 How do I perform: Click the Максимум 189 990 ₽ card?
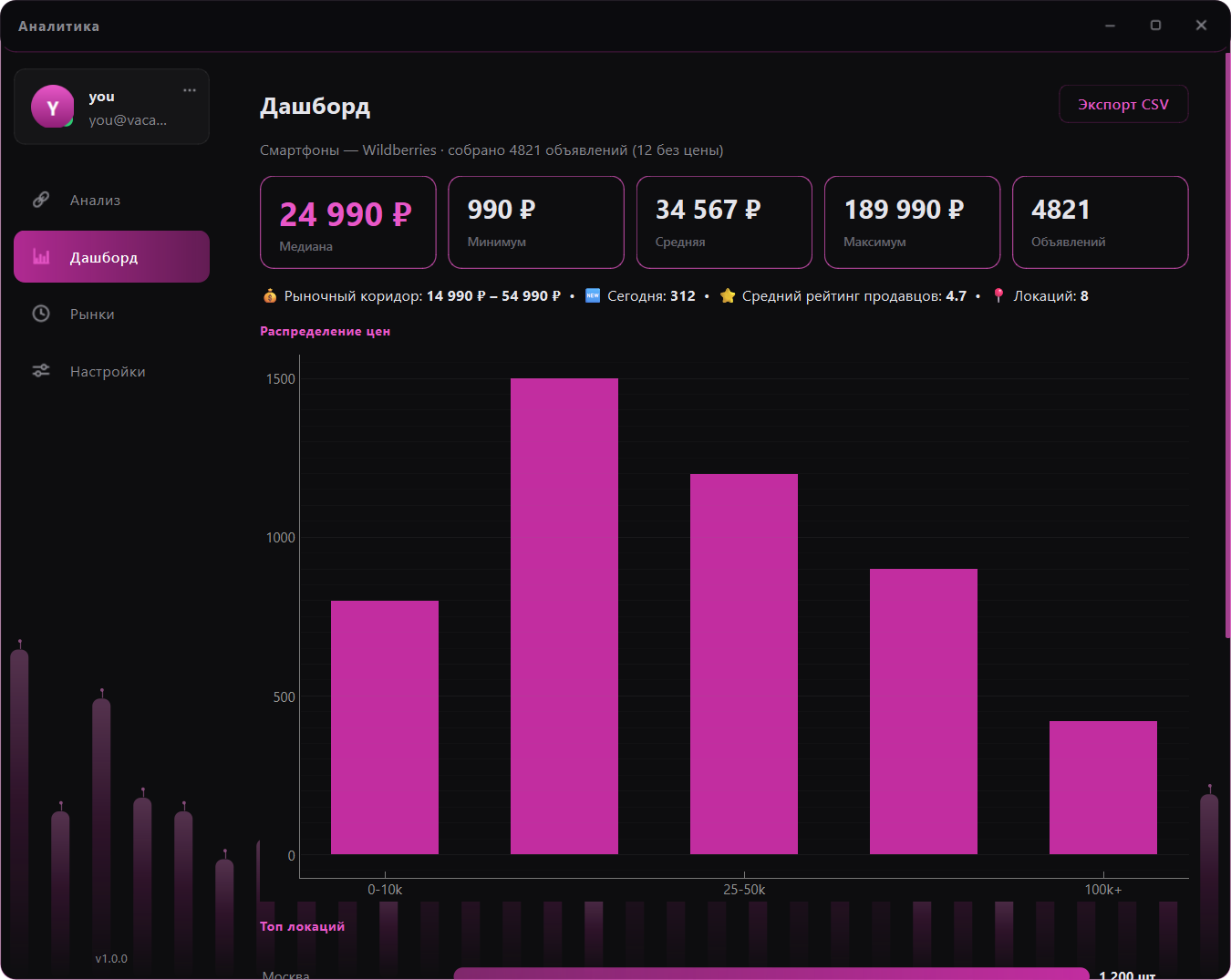point(912,222)
